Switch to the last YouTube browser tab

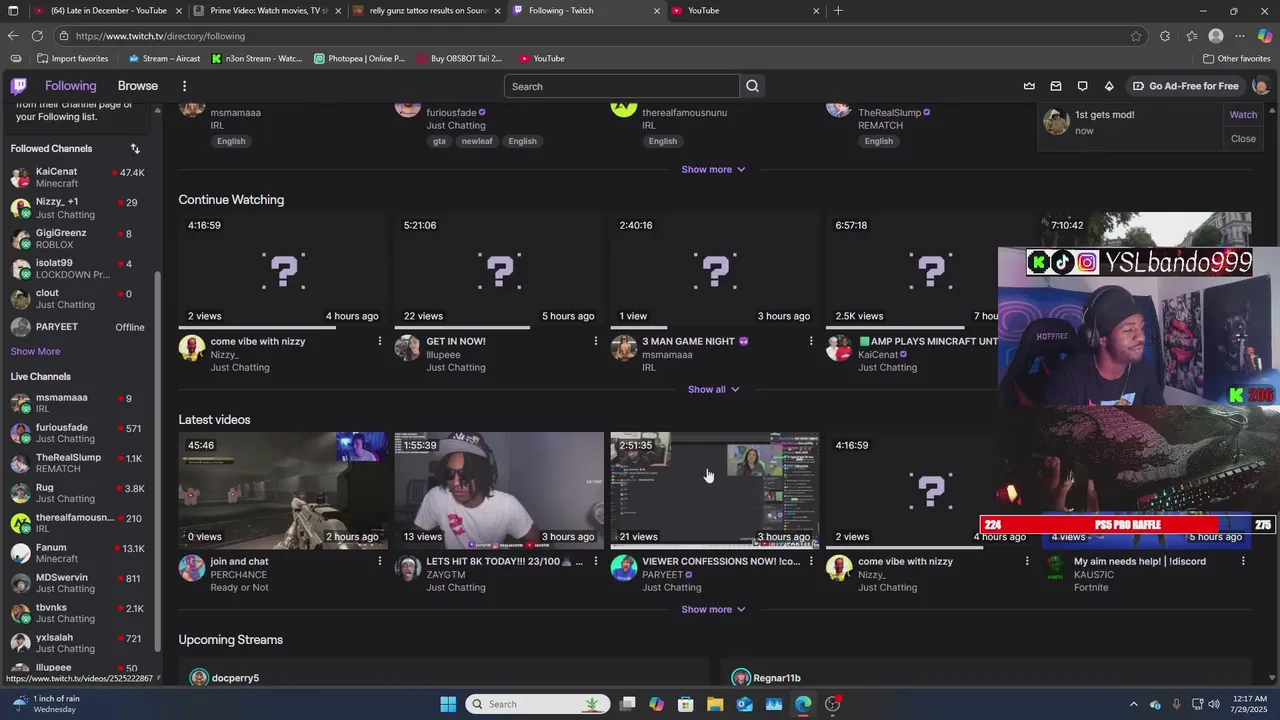745,11
